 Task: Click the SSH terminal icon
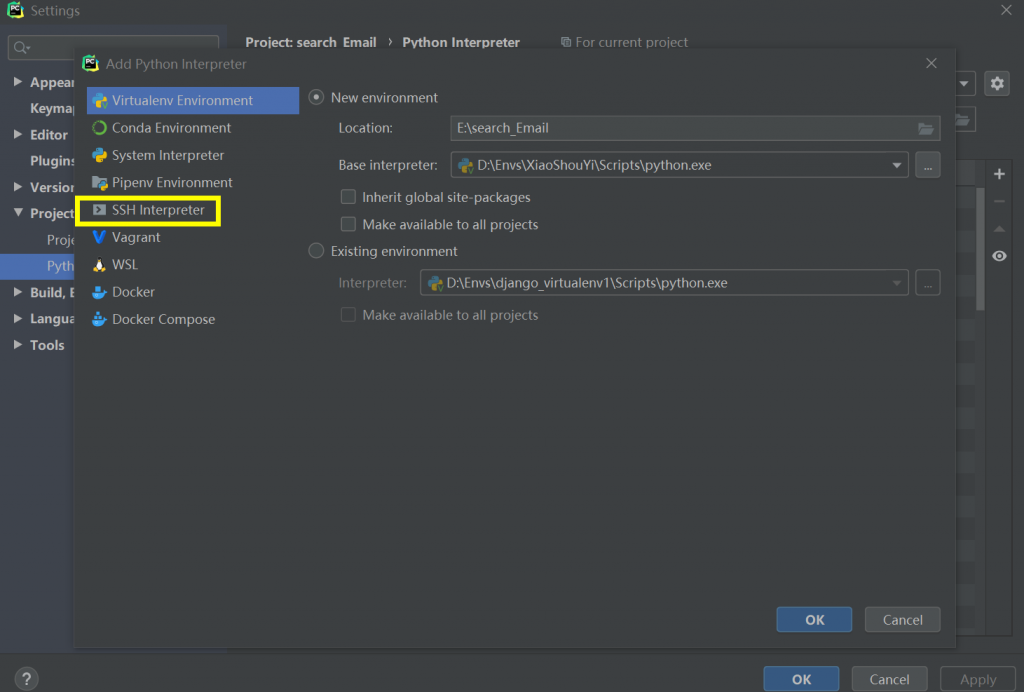(99, 210)
